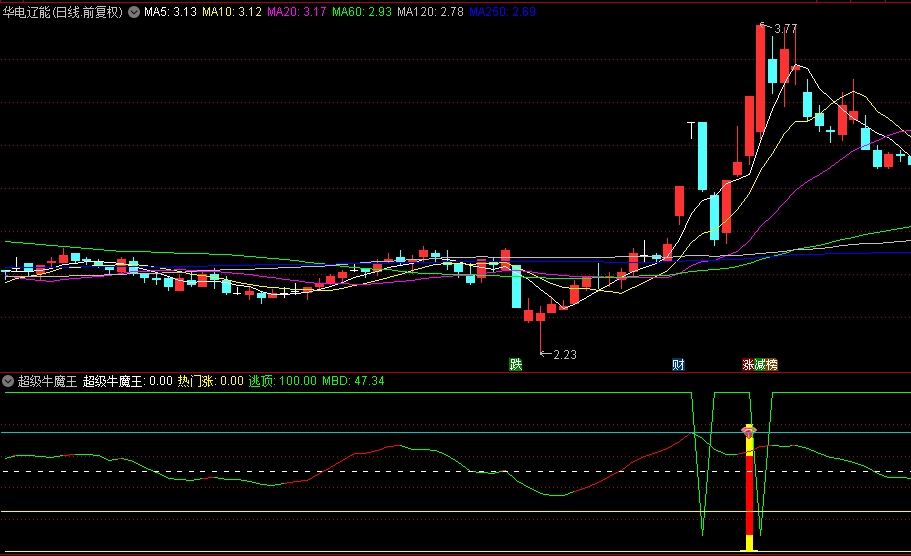Click the 热门涨 indicator label
Viewport: 911px width, 556px height.
[210, 381]
